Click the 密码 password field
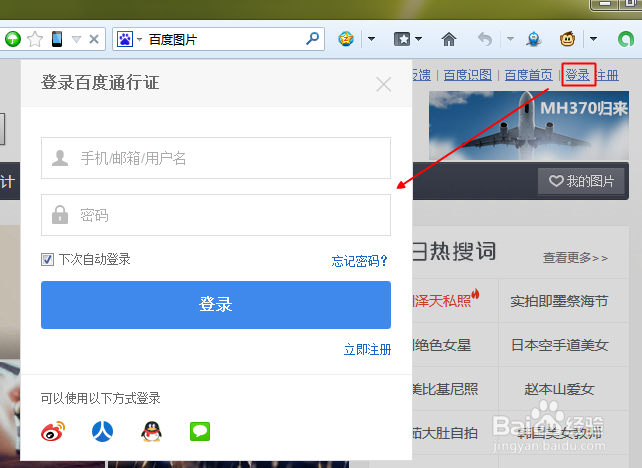This screenshot has width=642, height=468. pos(216,215)
